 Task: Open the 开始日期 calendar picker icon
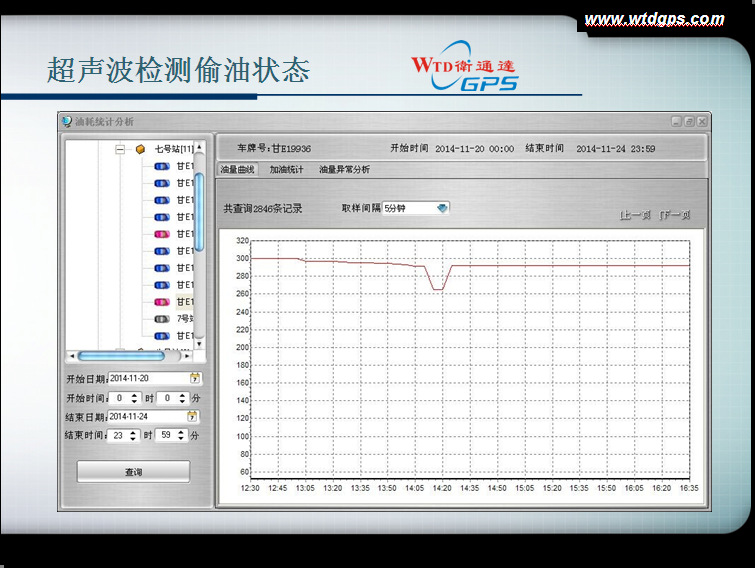194,378
